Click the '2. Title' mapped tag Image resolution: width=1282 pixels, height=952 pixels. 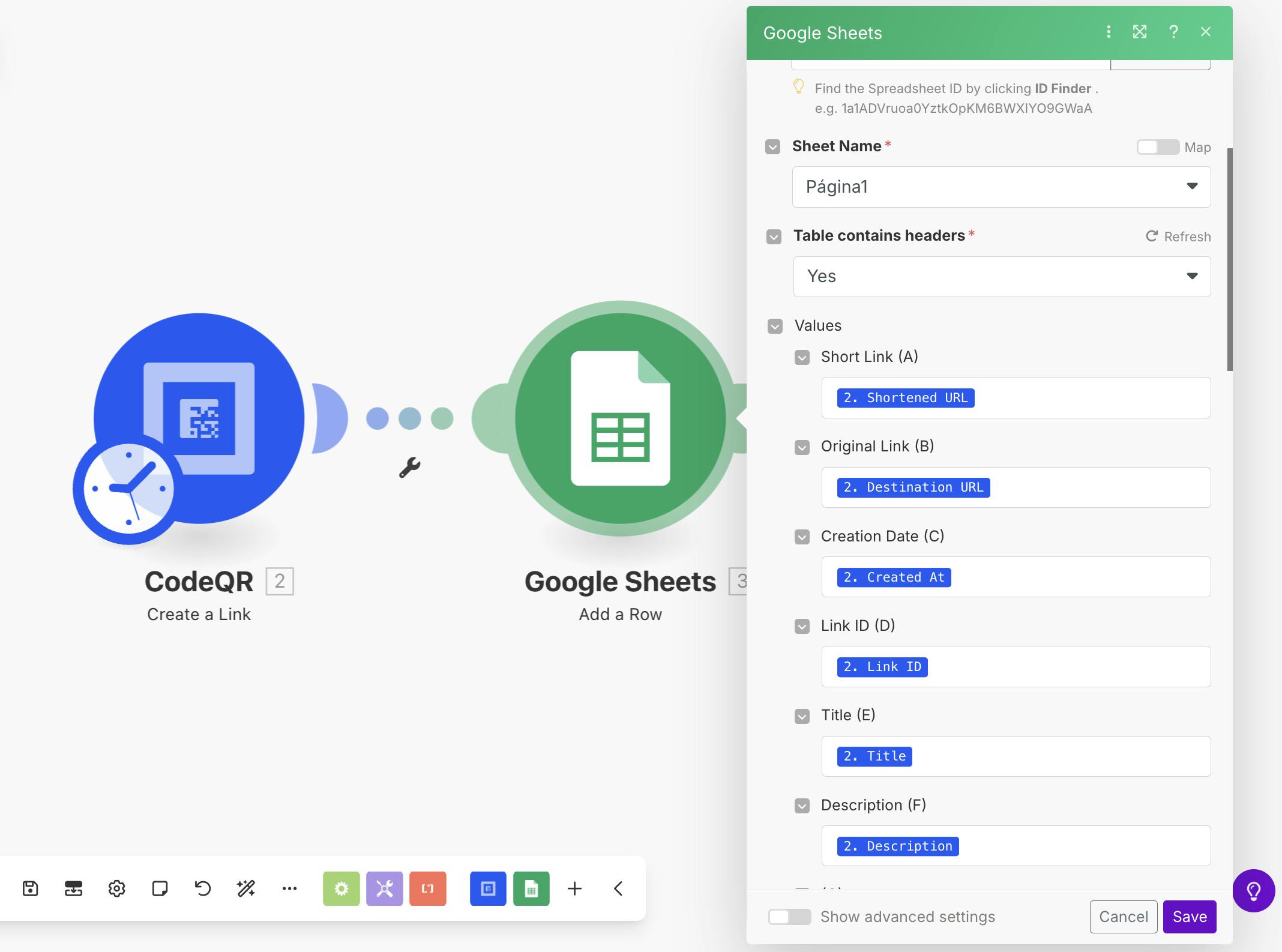(874, 756)
